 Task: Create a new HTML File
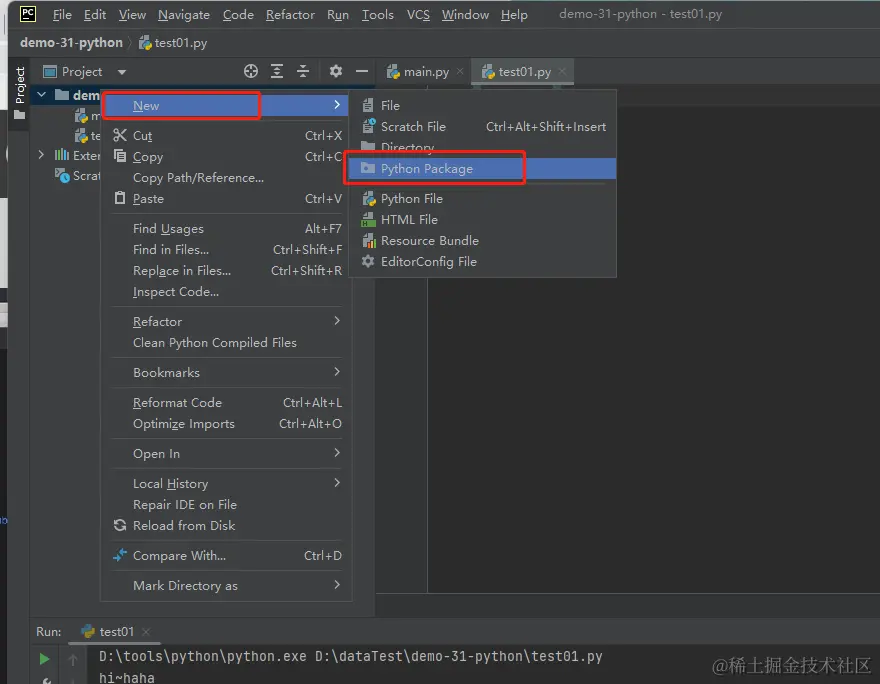pyautogui.click(x=483, y=219)
